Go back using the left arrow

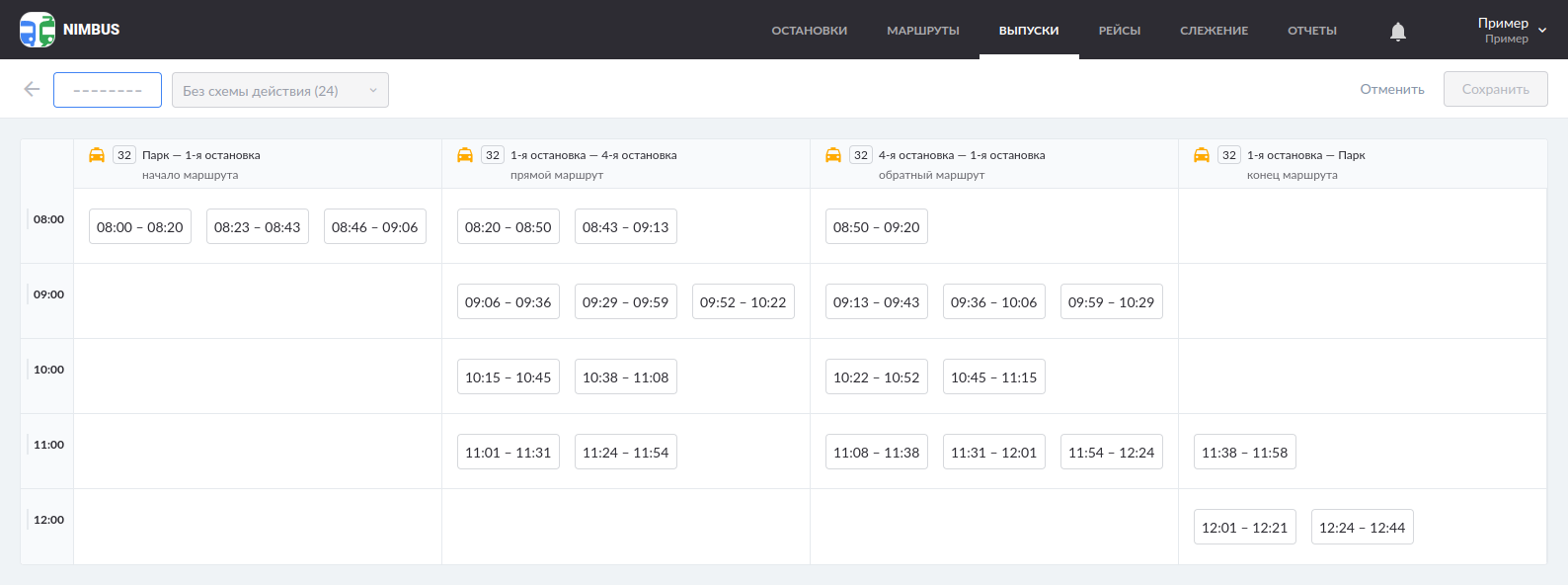pyautogui.click(x=32, y=90)
